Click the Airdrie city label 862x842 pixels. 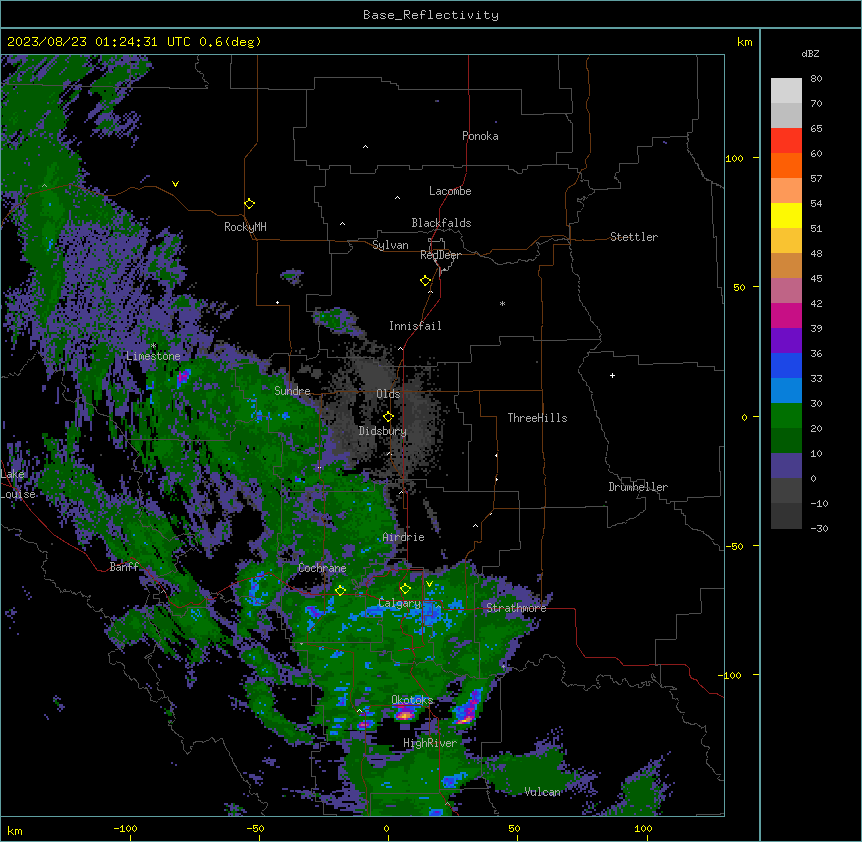[404, 537]
